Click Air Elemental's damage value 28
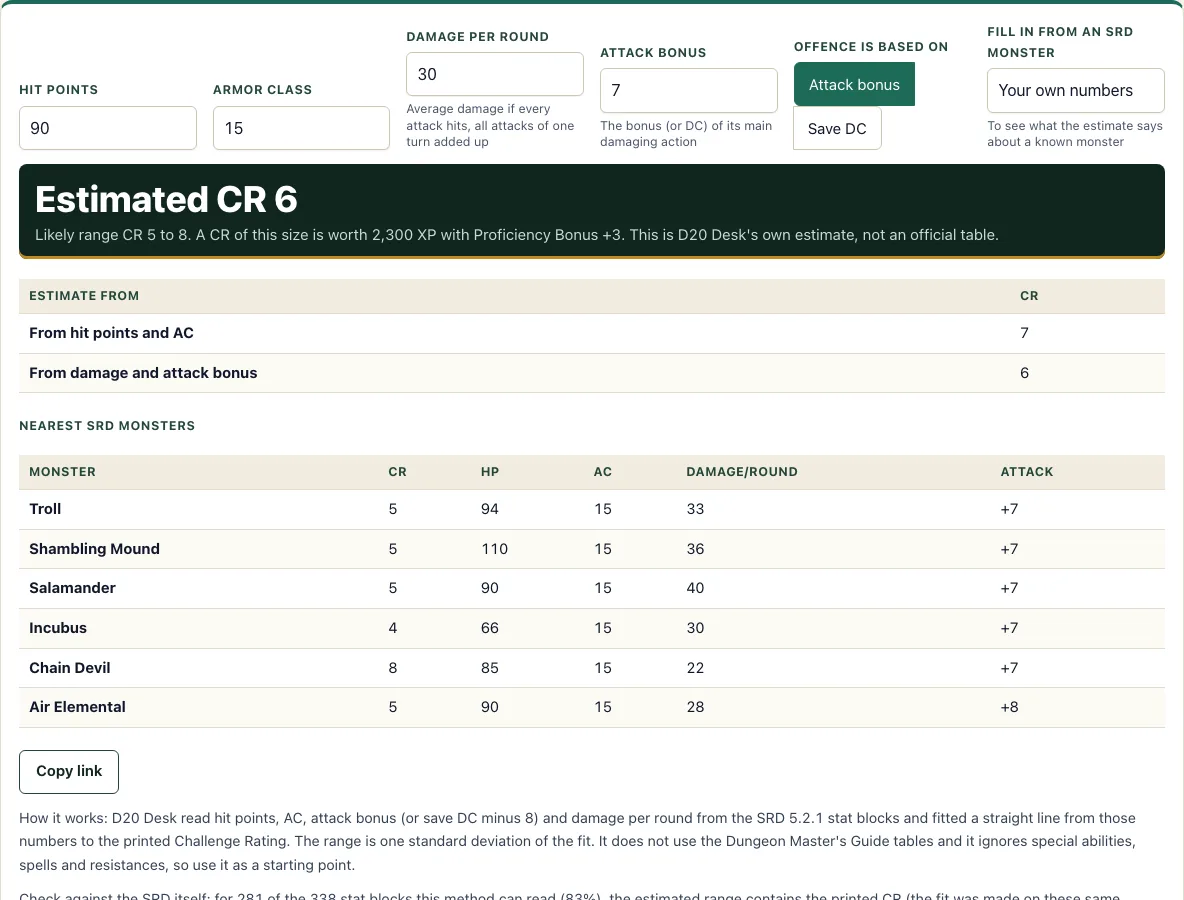The image size is (1184, 900). (x=695, y=707)
